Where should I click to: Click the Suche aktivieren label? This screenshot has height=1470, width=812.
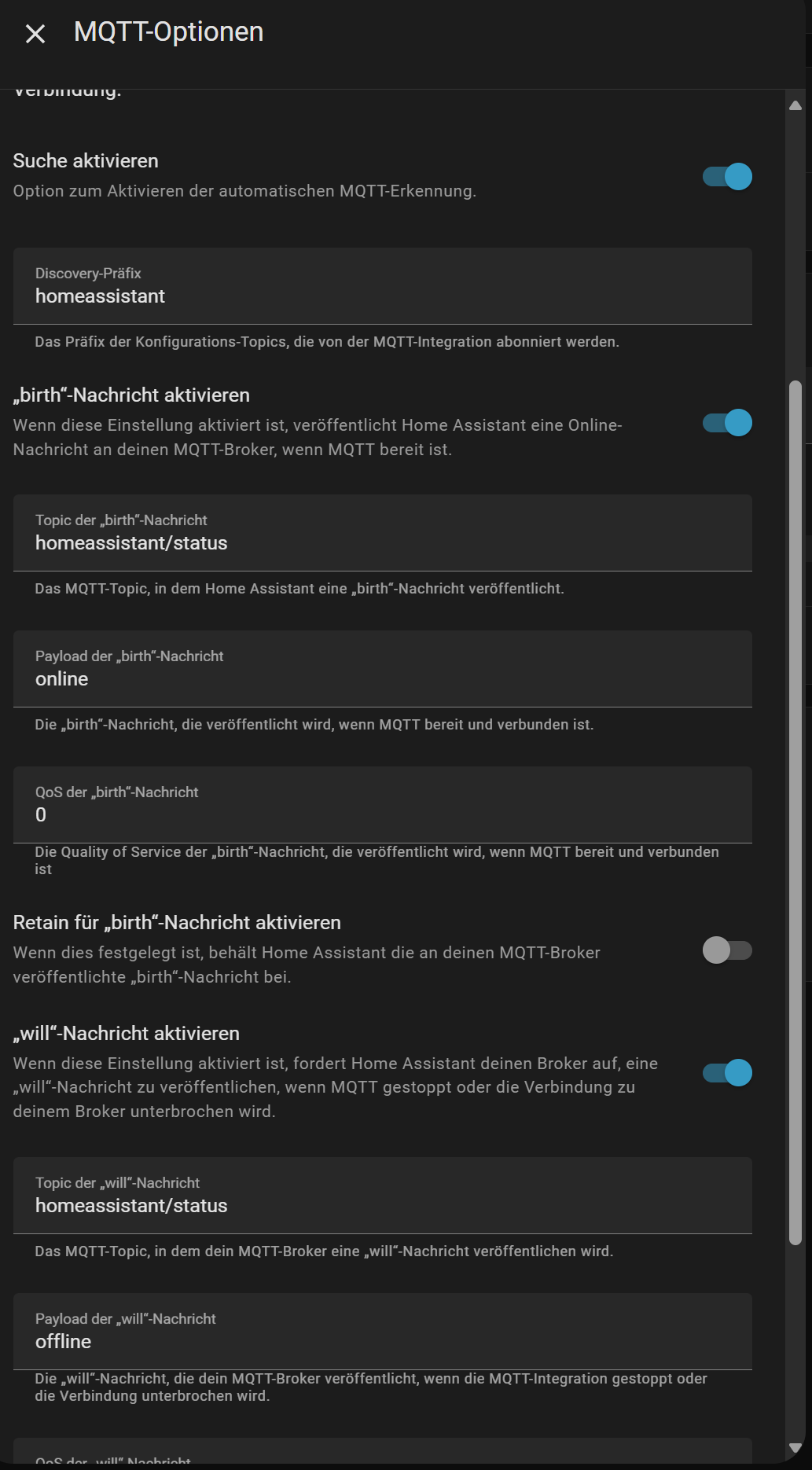coord(86,161)
